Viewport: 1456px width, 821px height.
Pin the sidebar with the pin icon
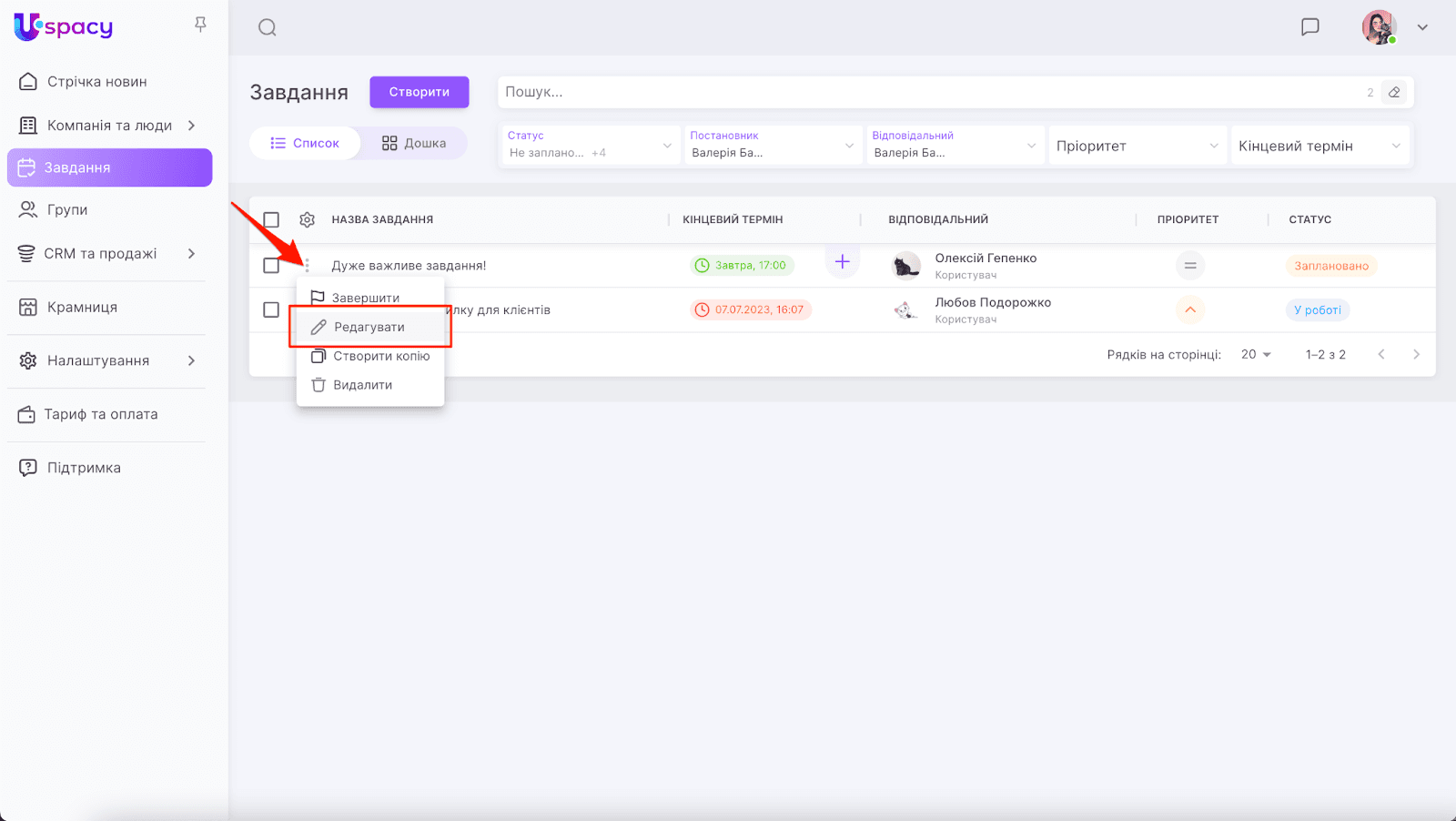pos(200,25)
